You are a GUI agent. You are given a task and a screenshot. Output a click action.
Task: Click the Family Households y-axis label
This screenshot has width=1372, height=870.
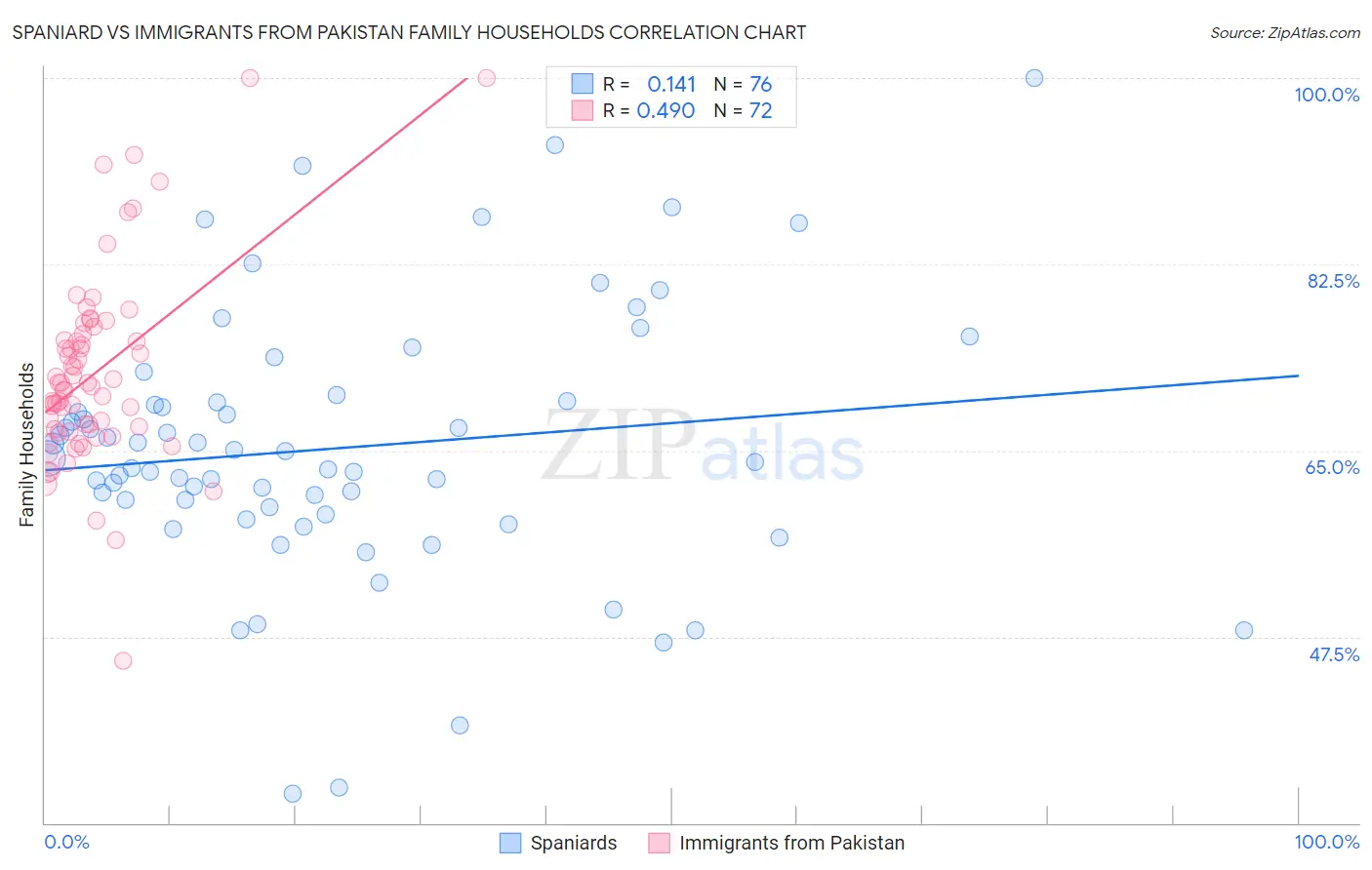26,445
